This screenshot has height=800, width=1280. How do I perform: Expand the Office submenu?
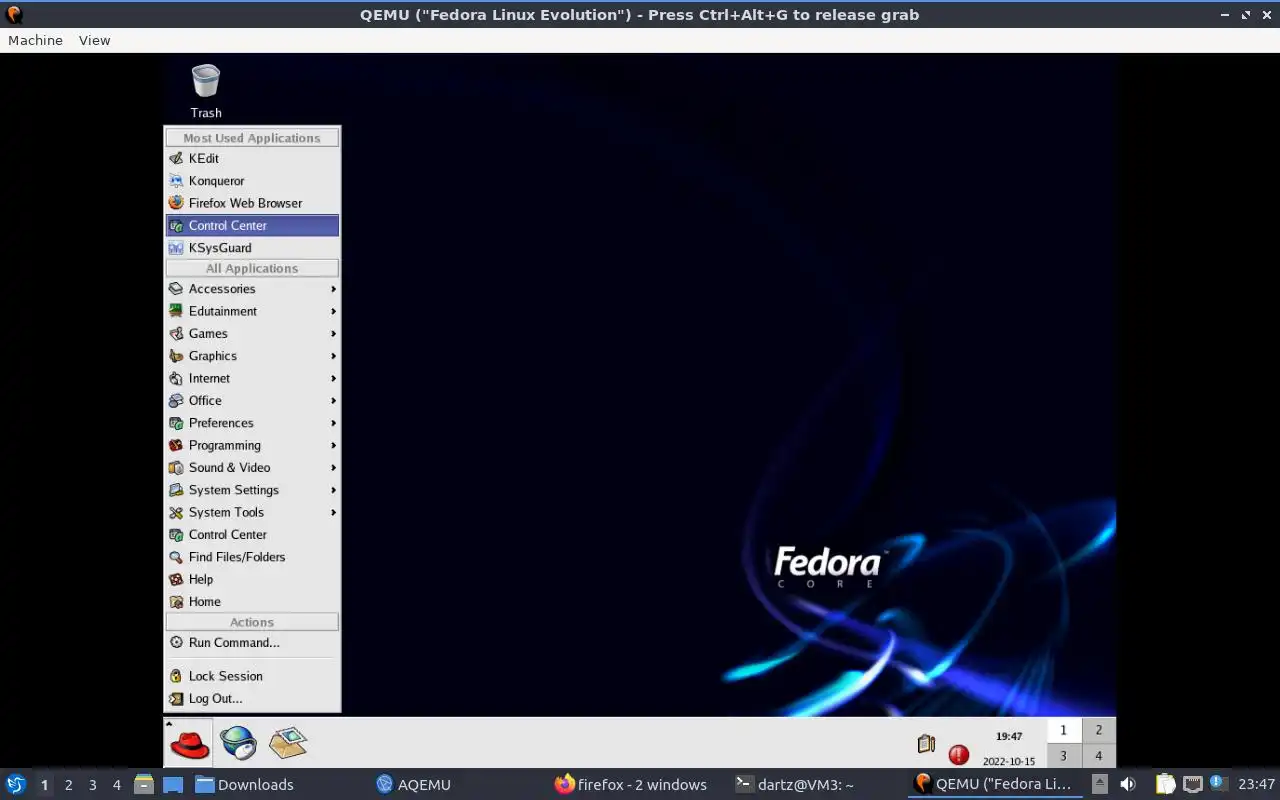(x=252, y=401)
